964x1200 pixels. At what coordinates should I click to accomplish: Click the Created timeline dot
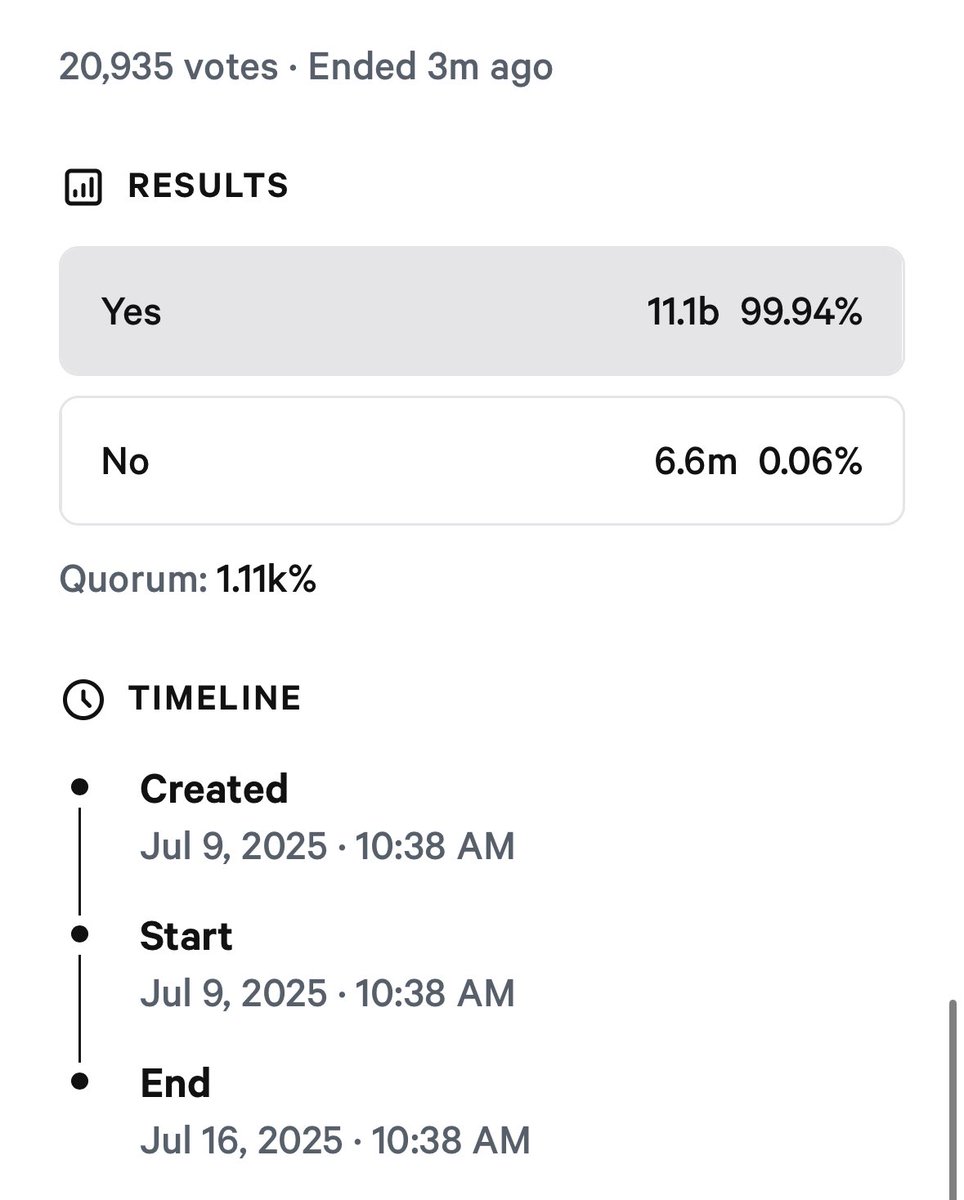coord(81,787)
